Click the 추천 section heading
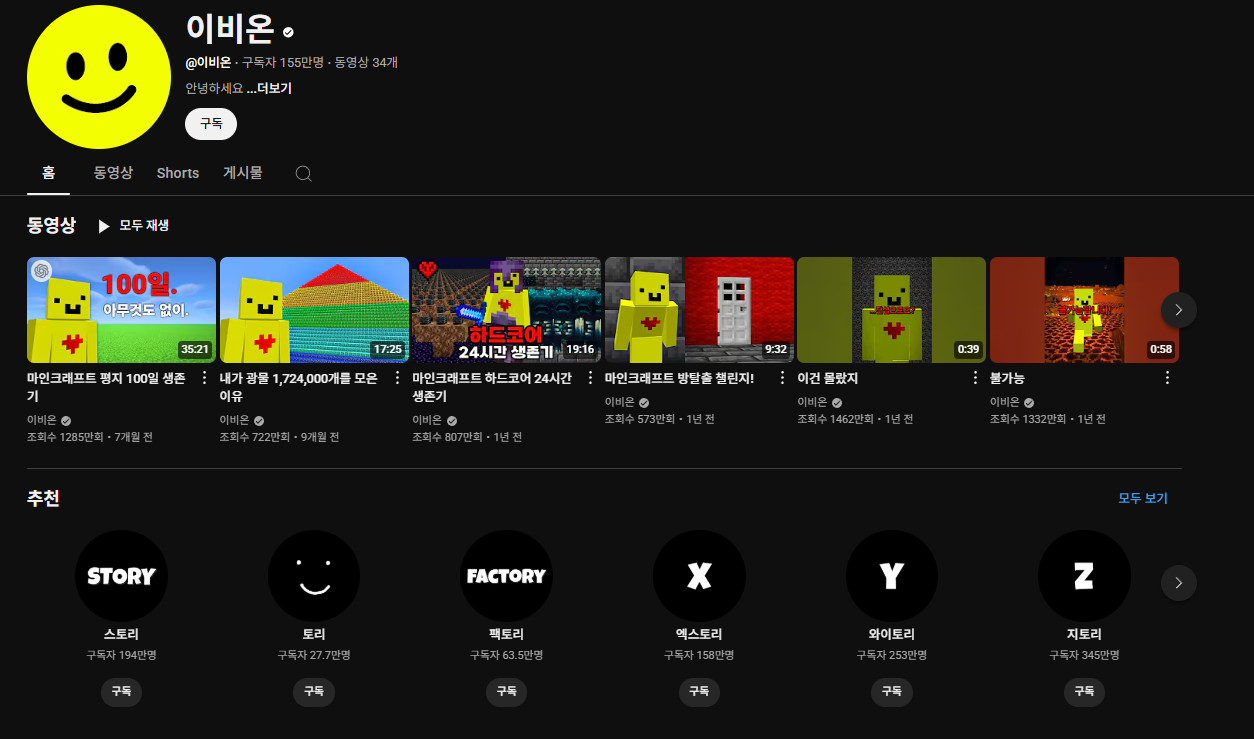 pyautogui.click(x=43, y=498)
